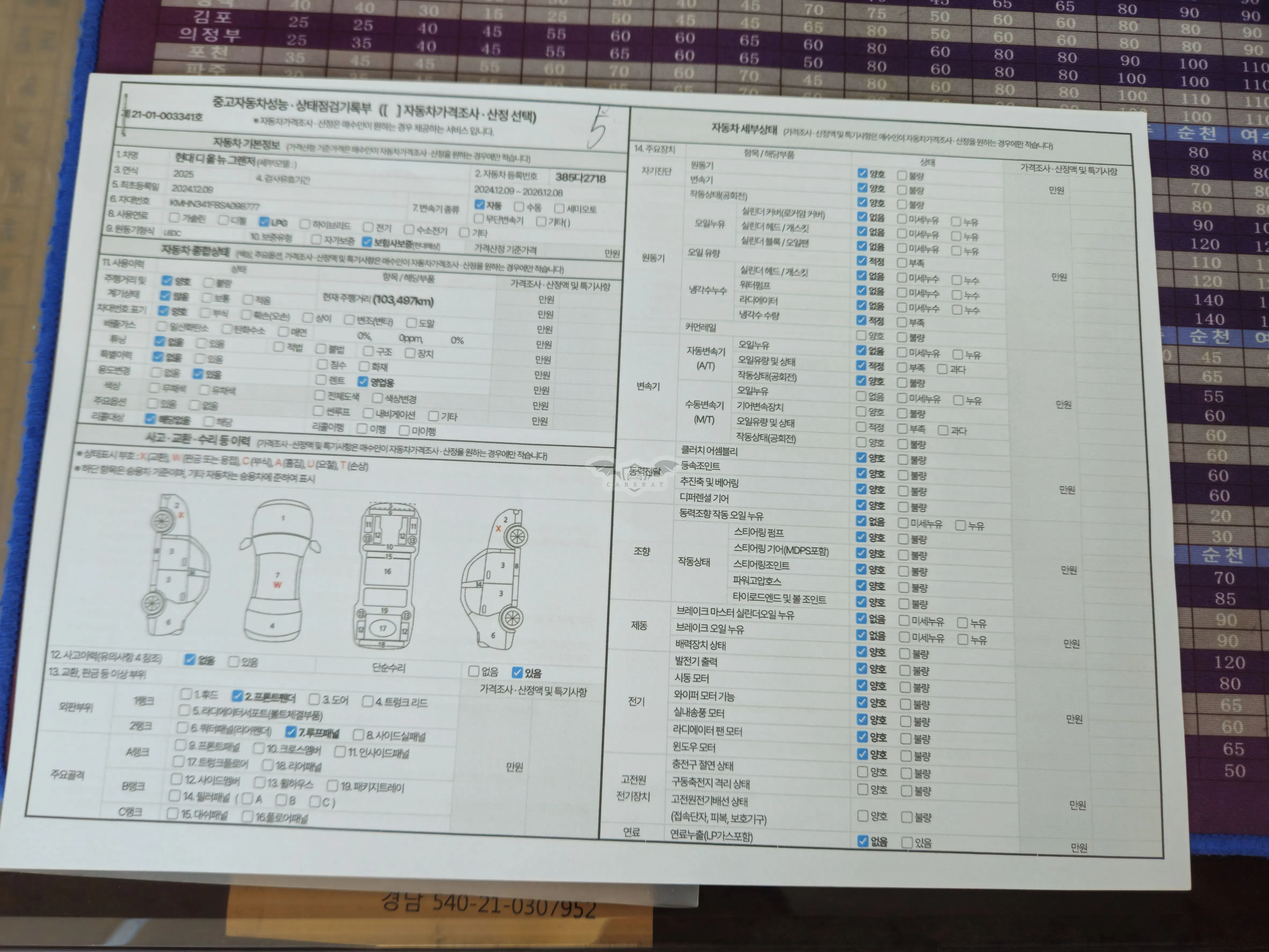Toggle 양호 in the 윈도우 모터 row
Image resolution: width=1269 pixels, height=952 pixels.
pyautogui.click(x=862, y=753)
